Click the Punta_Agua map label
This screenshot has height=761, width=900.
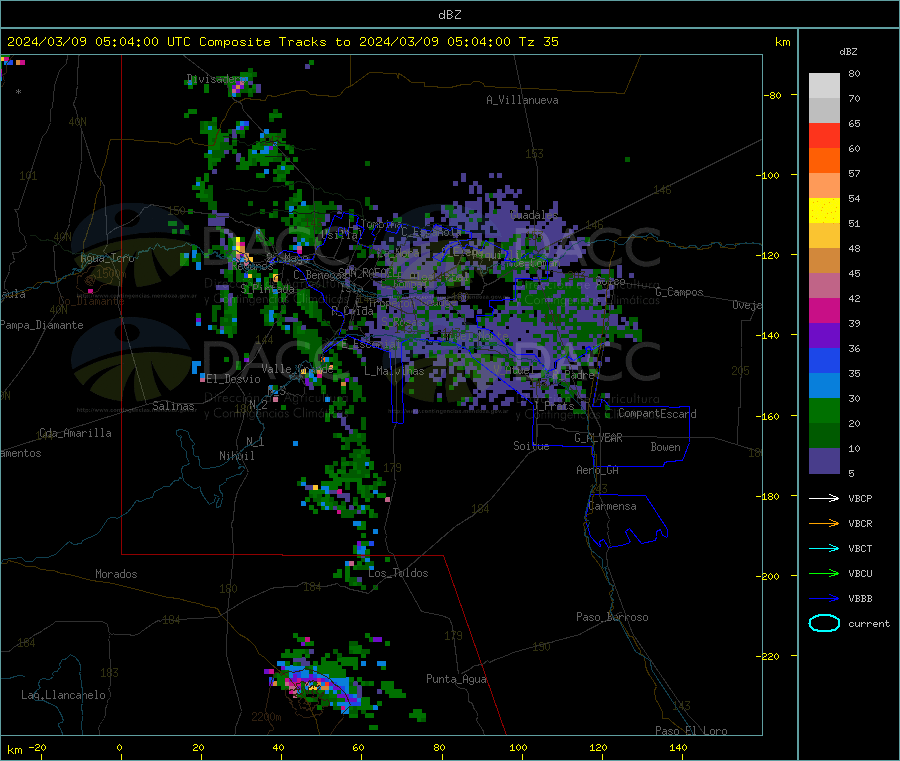456,679
